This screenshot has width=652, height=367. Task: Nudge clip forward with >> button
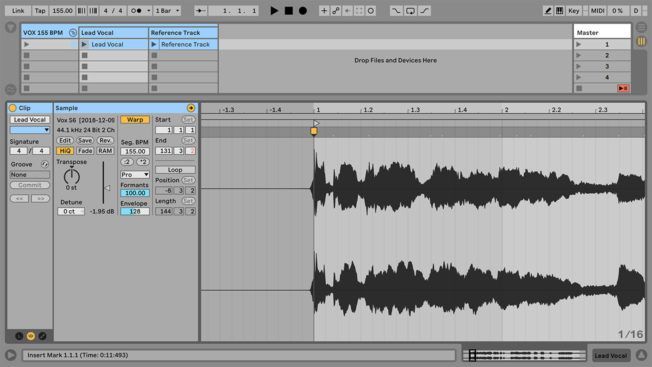pyautogui.click(x=40, y=199)
